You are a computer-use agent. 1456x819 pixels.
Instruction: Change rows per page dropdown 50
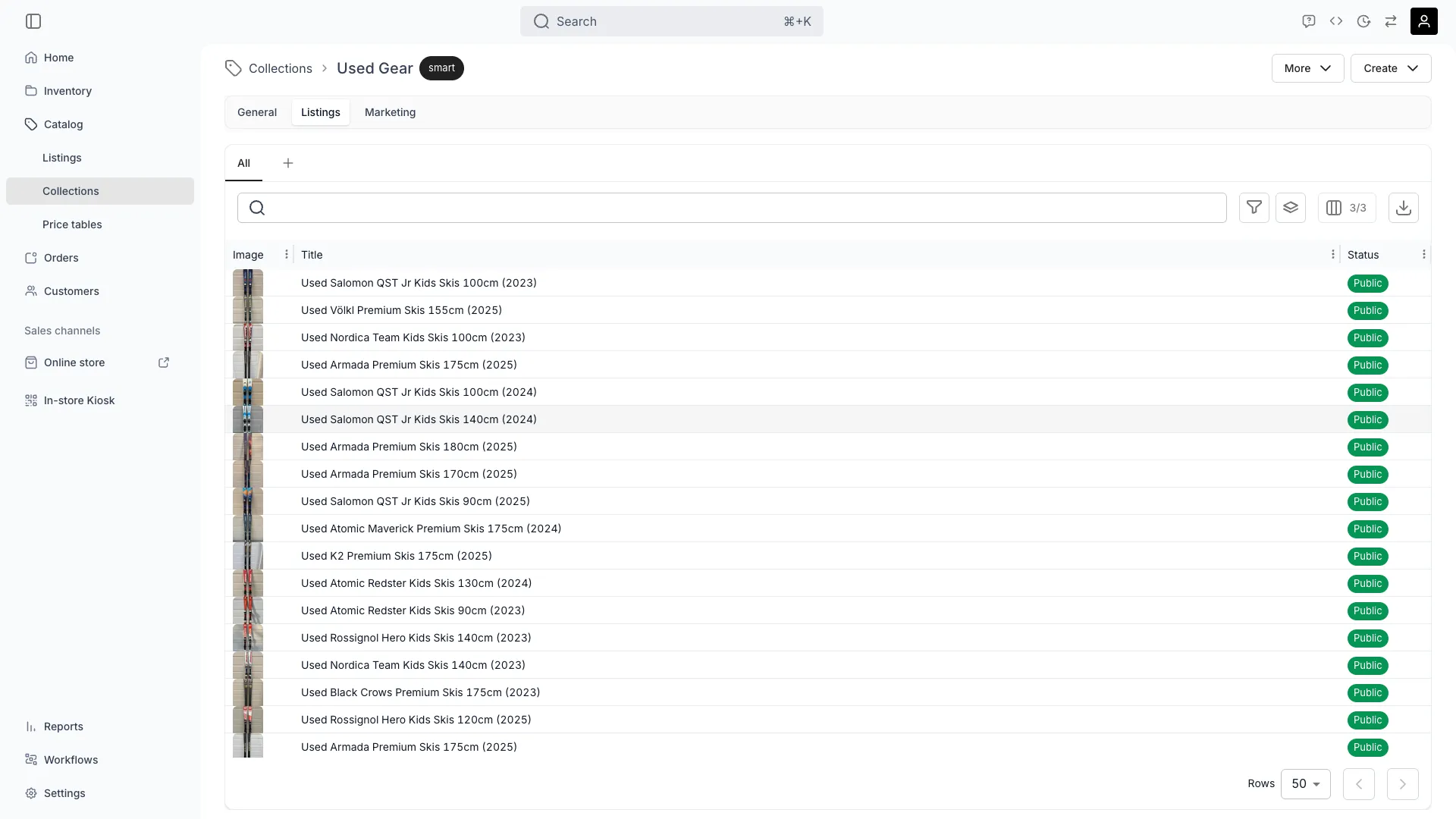[x=1305, y=784]
